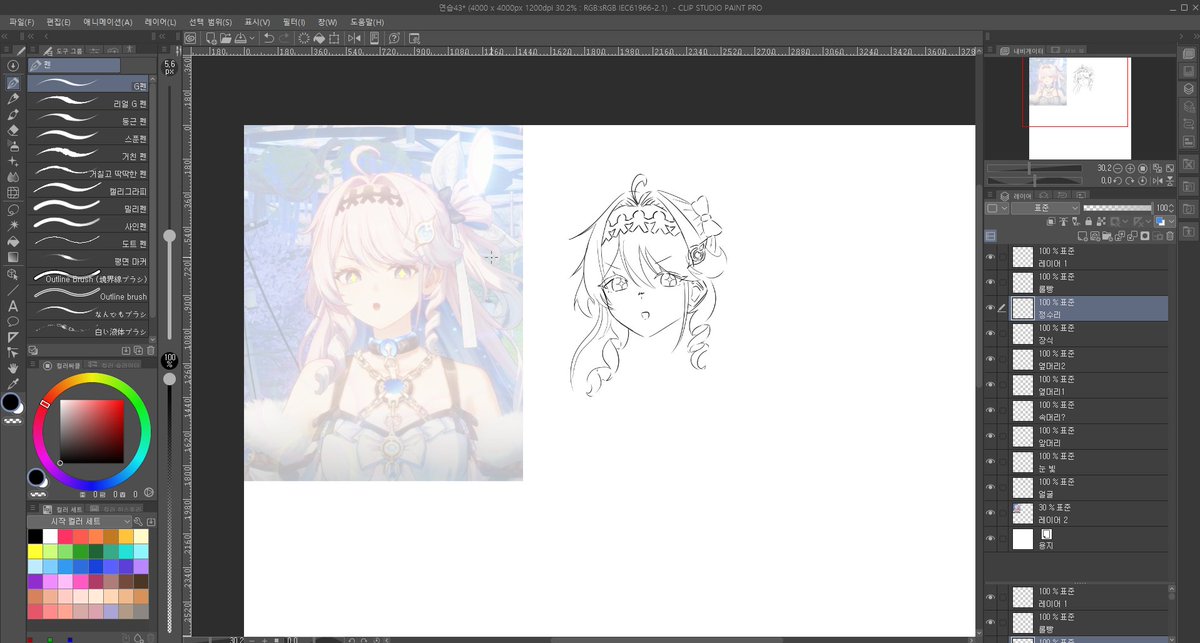Click the Undo arrow in command bar
This screenshot has width=1200, height=643.
tap(269, 38)
